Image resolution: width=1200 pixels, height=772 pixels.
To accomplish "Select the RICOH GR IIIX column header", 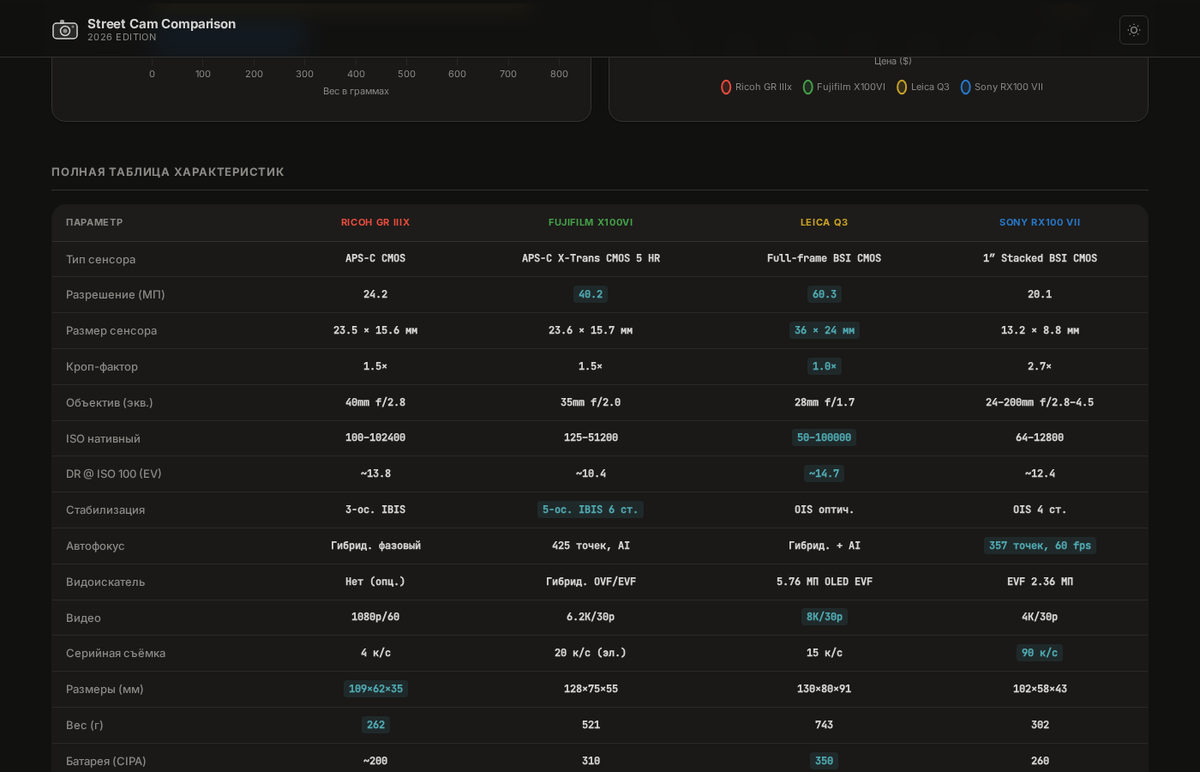I will click(x=375, y=222).
